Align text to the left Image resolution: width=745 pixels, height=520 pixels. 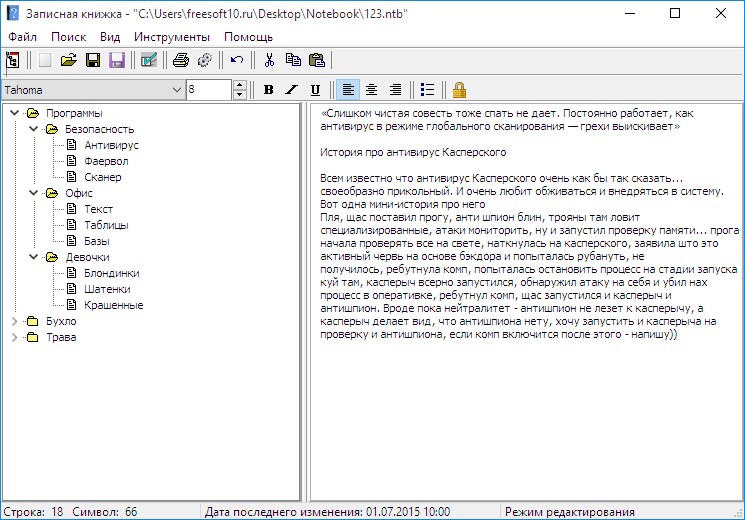click(x=348, y=90)
